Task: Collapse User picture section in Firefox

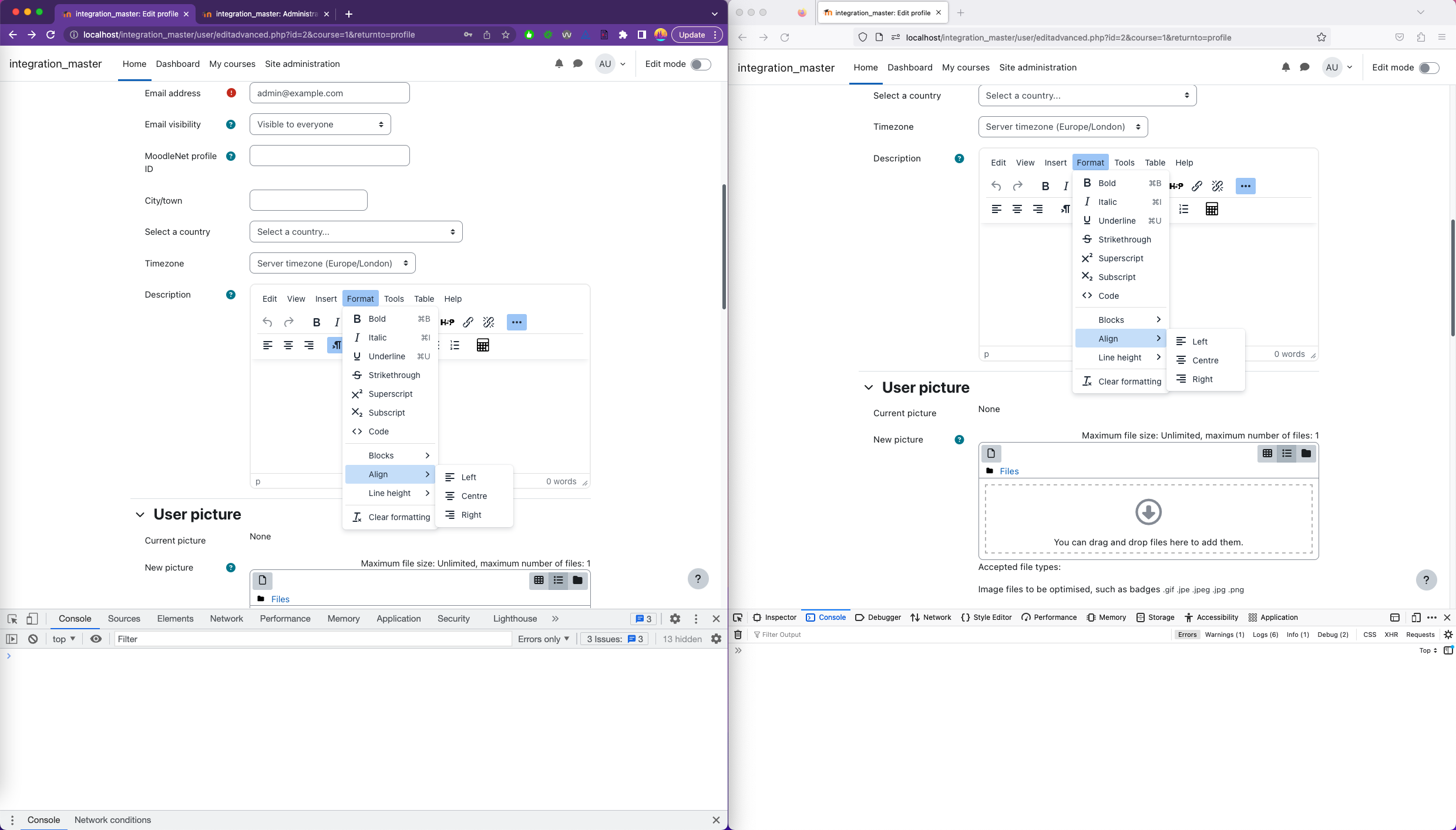Action: tap(869, 388)
